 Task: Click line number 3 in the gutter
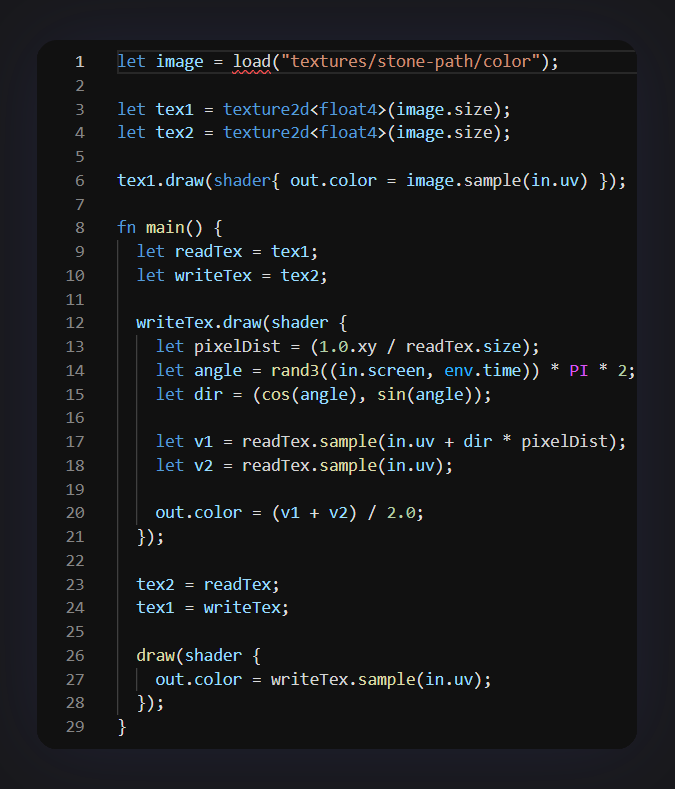pyautogui.click(x=80, y=110)
